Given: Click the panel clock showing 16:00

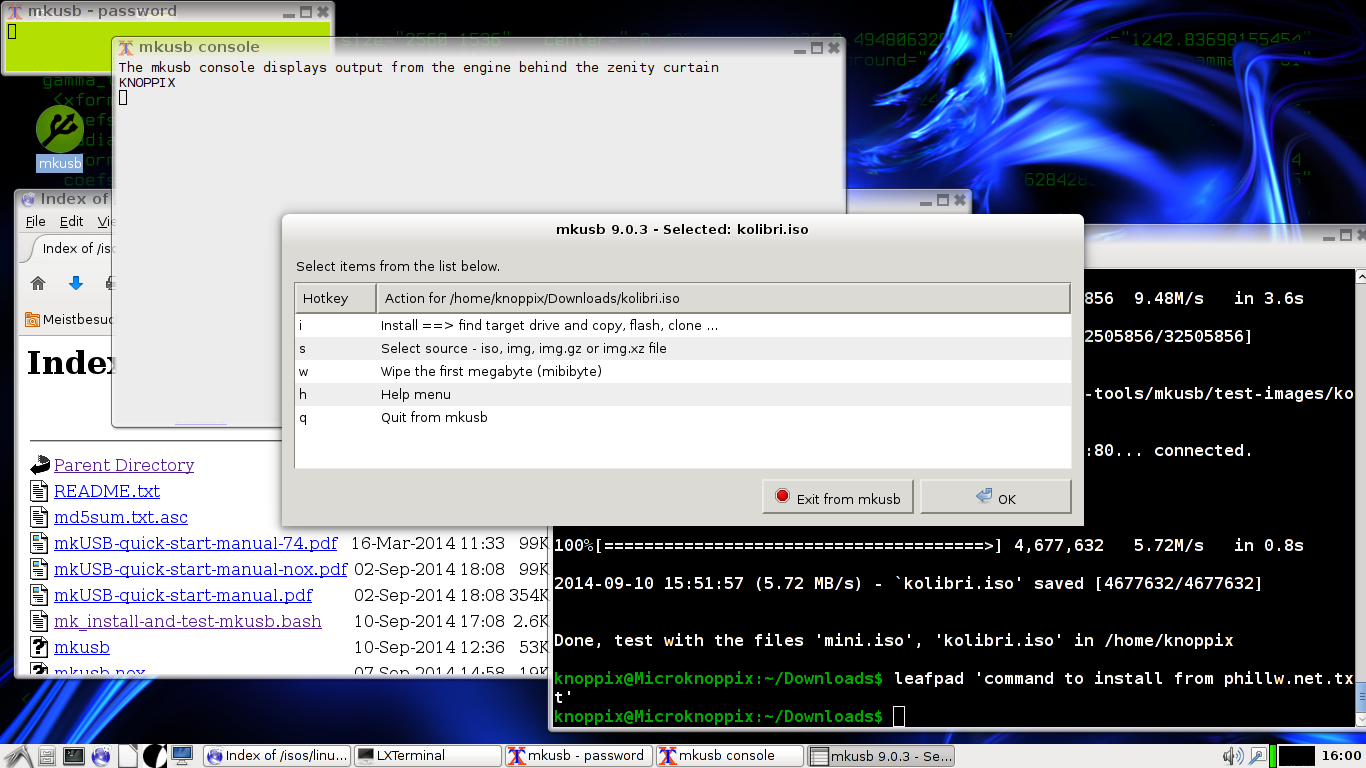Looking at the screenshot, I should [x=1340, y=756].
